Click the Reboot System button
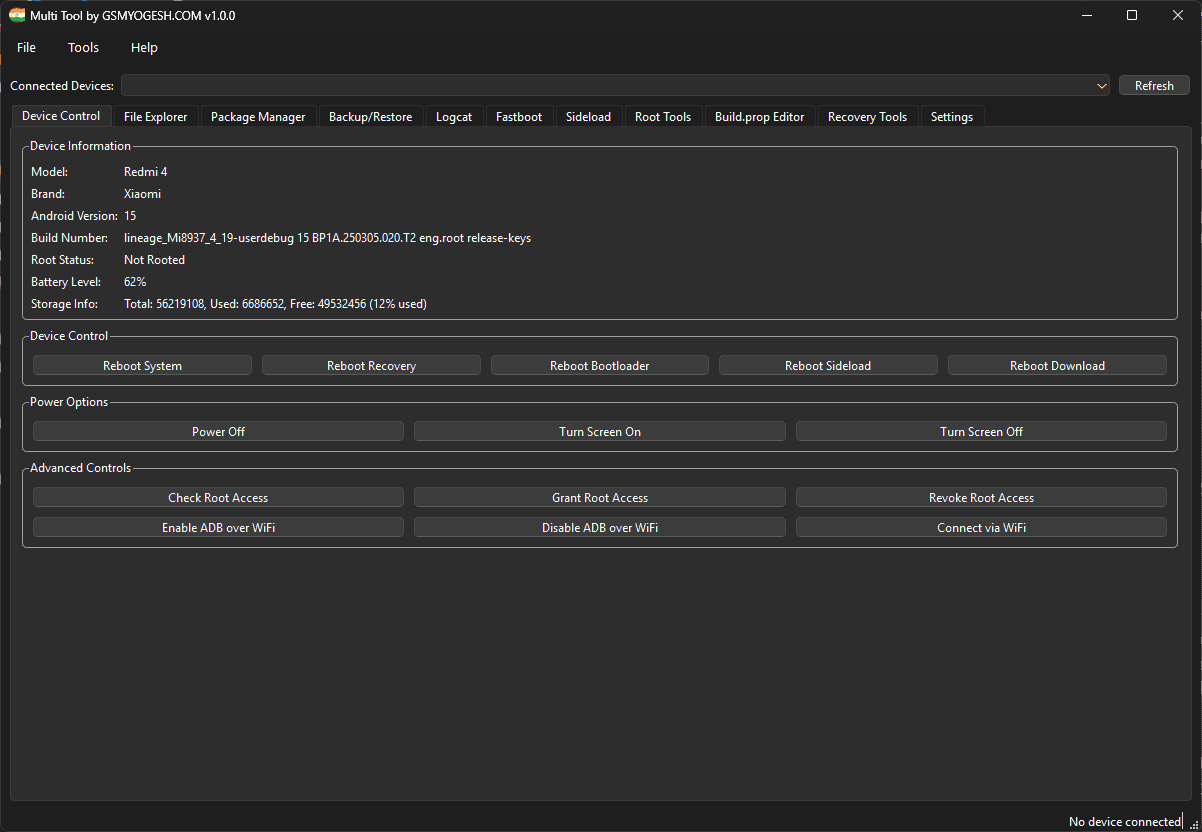The width and height of the screenshot is (1202, 832). tap(142, 365)
